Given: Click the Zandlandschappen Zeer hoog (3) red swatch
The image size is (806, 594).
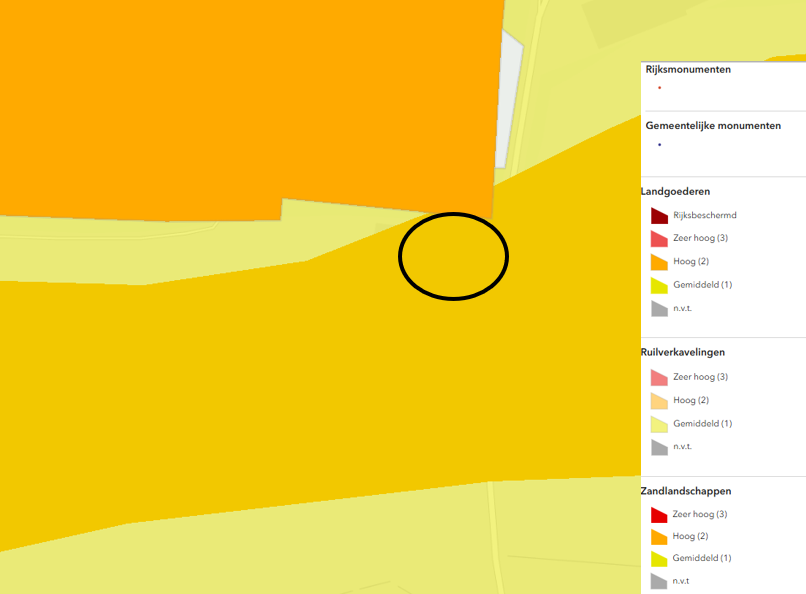Looking at the screenshot, I should [659, 515].
